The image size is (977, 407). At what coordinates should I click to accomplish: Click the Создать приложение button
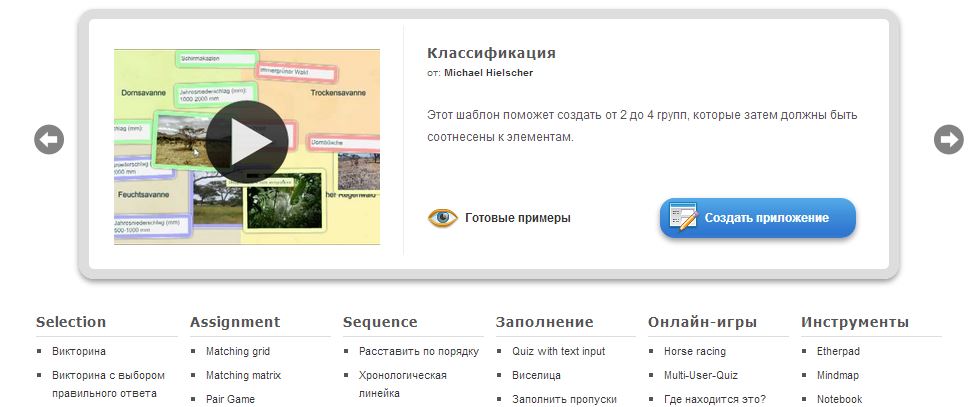pos(758,218)
